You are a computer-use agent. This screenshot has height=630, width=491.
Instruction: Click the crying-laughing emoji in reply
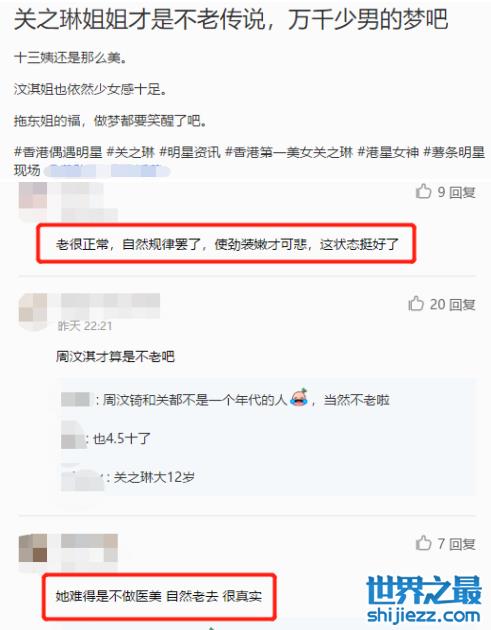299,398
